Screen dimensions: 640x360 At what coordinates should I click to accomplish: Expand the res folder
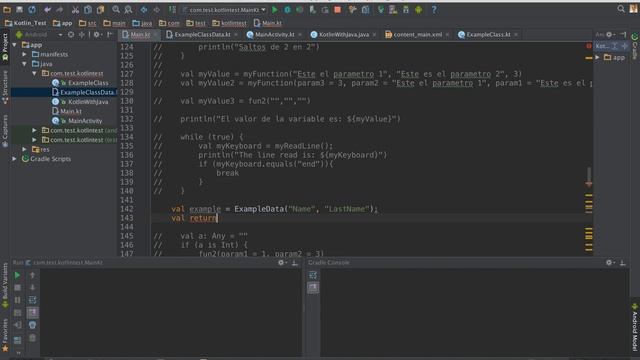(x=24, y=149)
